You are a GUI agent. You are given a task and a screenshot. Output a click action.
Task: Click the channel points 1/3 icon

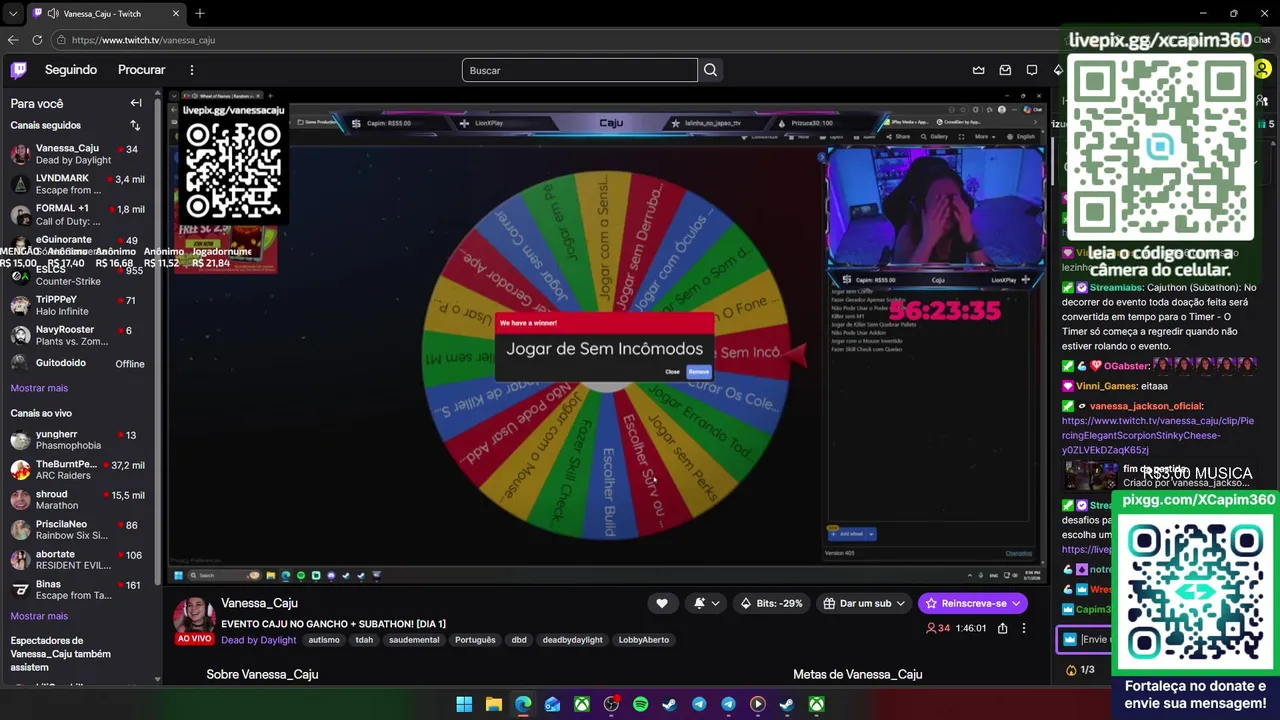1080,670
